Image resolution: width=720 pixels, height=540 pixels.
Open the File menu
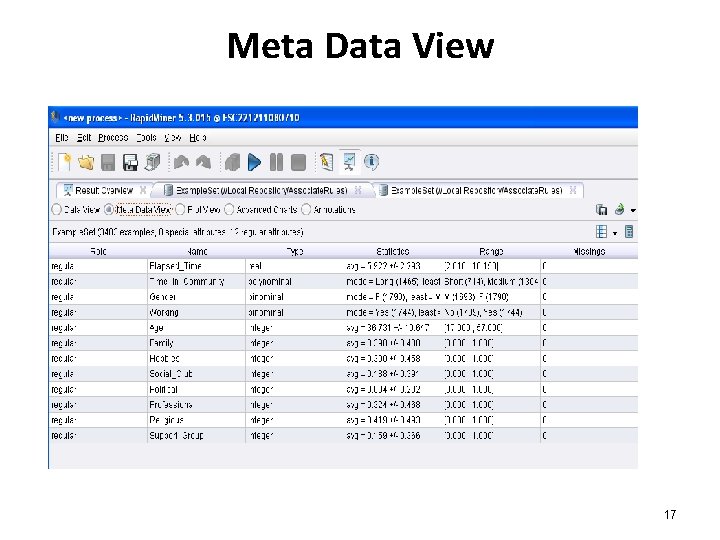[62, 138]
